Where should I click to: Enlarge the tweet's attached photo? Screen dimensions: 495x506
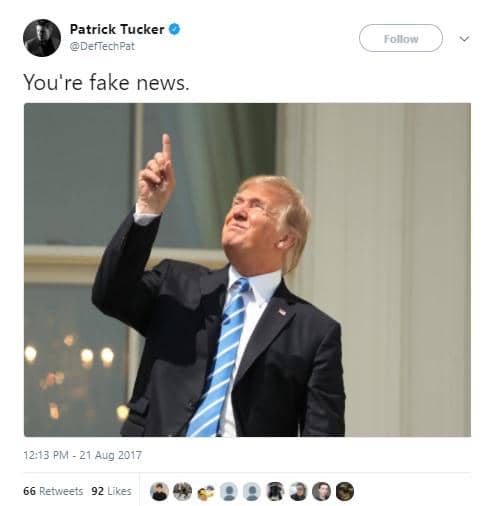(x=247, y=270)
